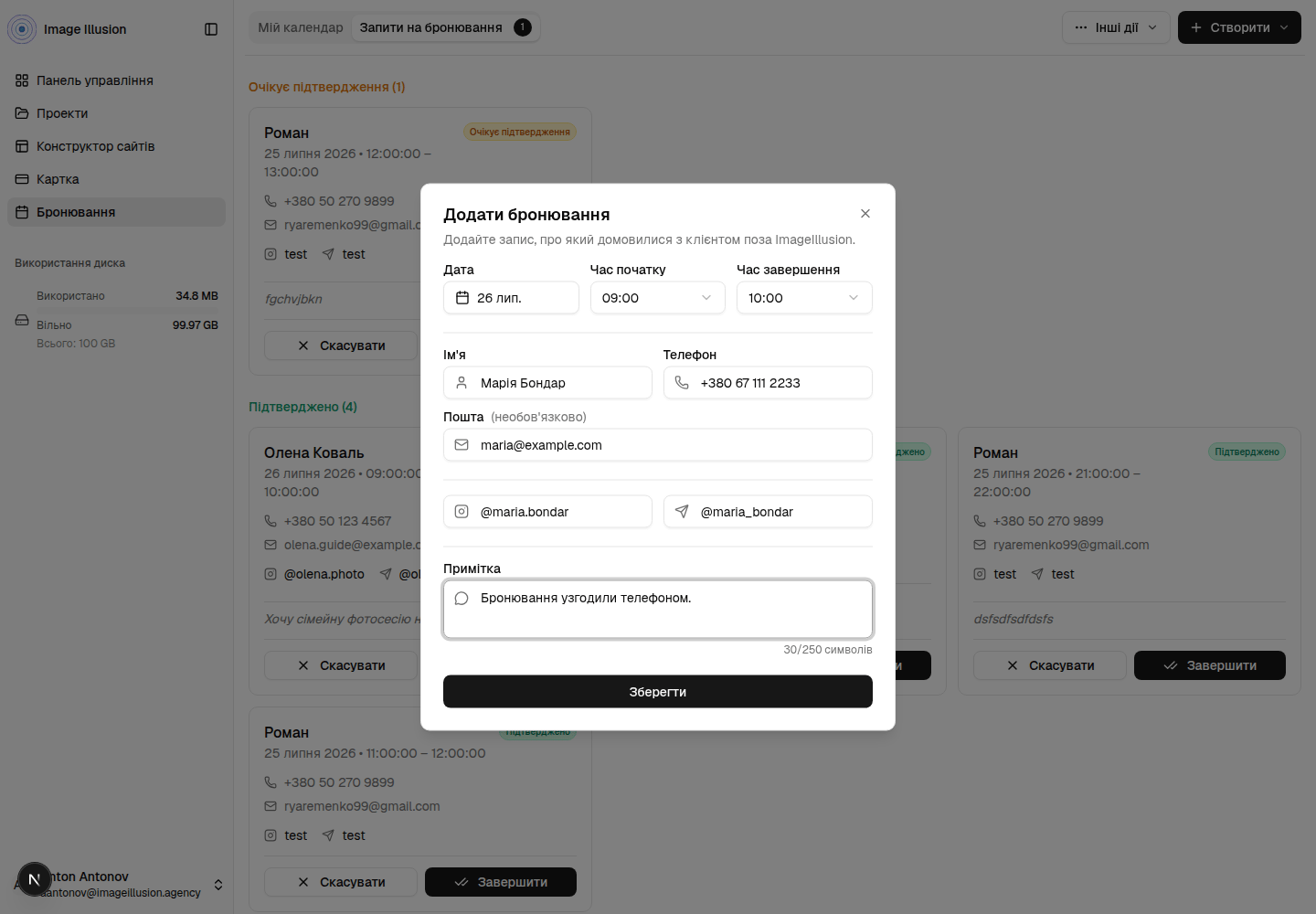Click the Телефон input field
Viewport: 1316px width, 914px height.
pos(768,383)
